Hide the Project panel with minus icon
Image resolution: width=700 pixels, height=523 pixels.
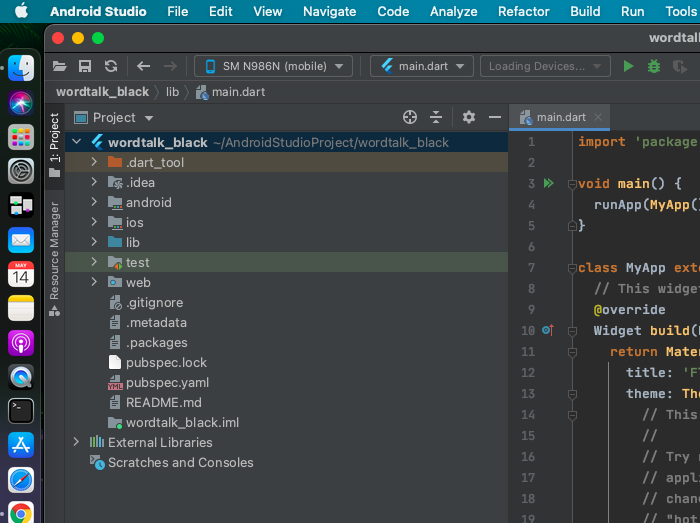click(495, 117)
